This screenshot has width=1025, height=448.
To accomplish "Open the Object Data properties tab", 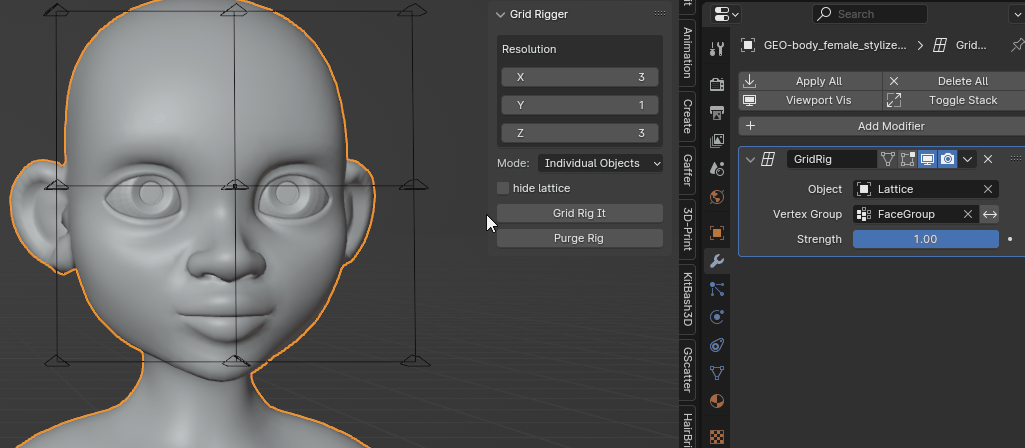I will pyautogui.click(x=717, y=373).
